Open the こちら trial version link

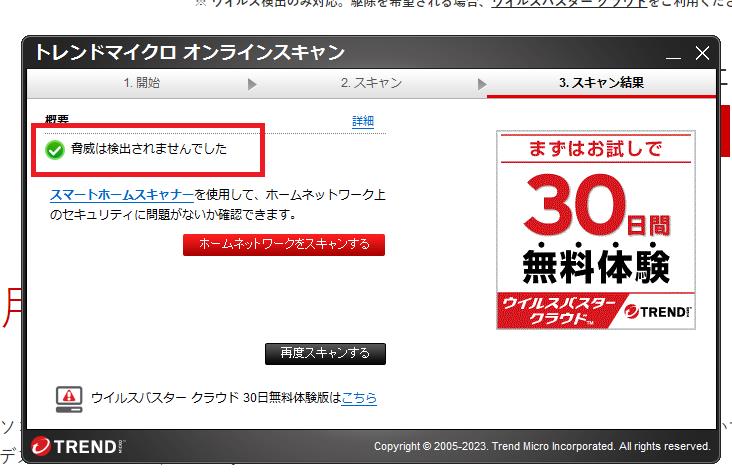pos(359,398)
